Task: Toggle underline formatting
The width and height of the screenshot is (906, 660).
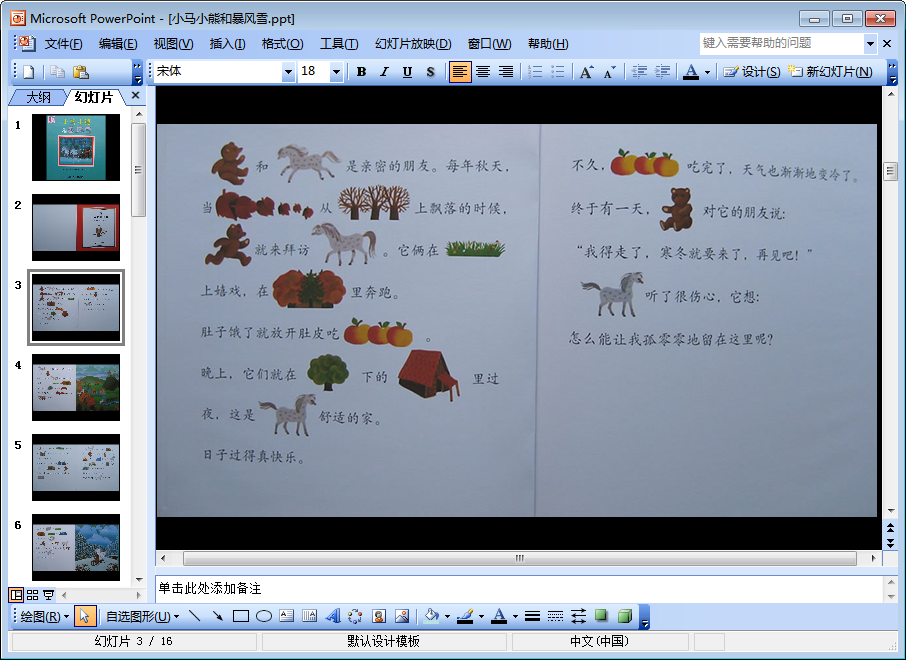Action: click(x=407, y=72)
